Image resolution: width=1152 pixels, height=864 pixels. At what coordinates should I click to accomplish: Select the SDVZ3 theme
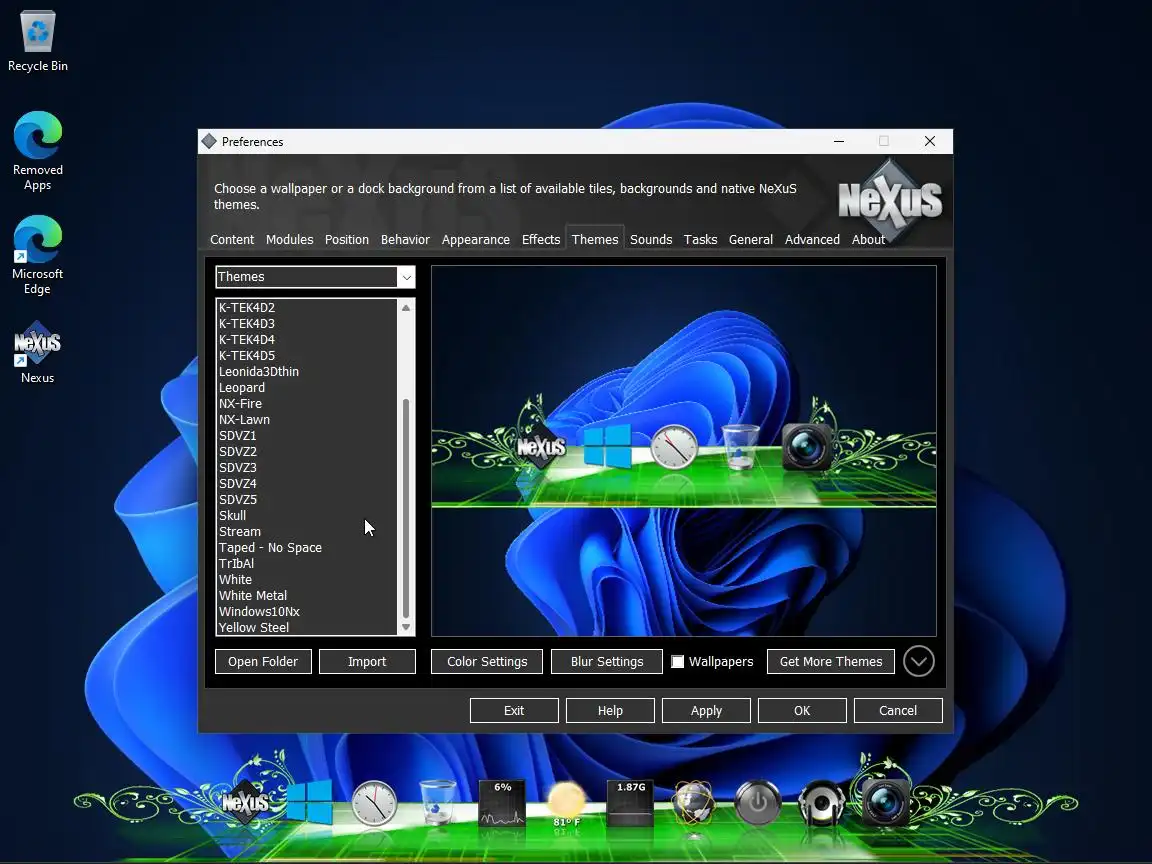pos(307,467)
